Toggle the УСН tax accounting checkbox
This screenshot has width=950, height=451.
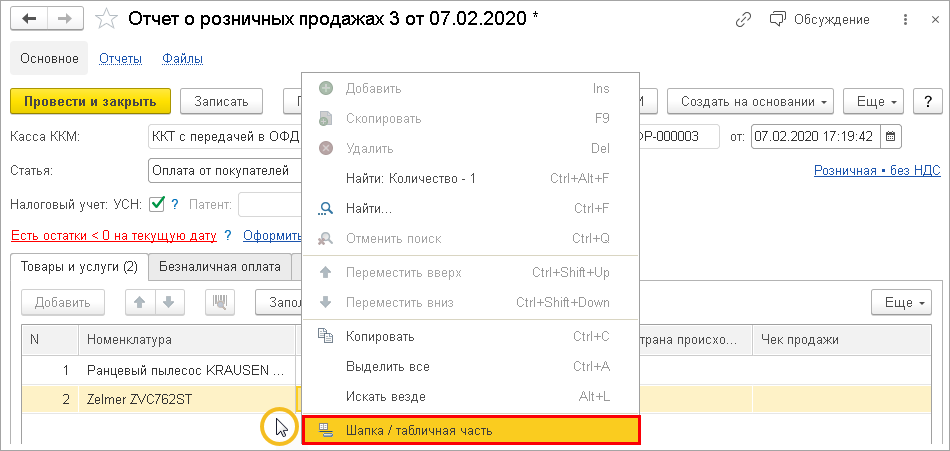point(157,204)
